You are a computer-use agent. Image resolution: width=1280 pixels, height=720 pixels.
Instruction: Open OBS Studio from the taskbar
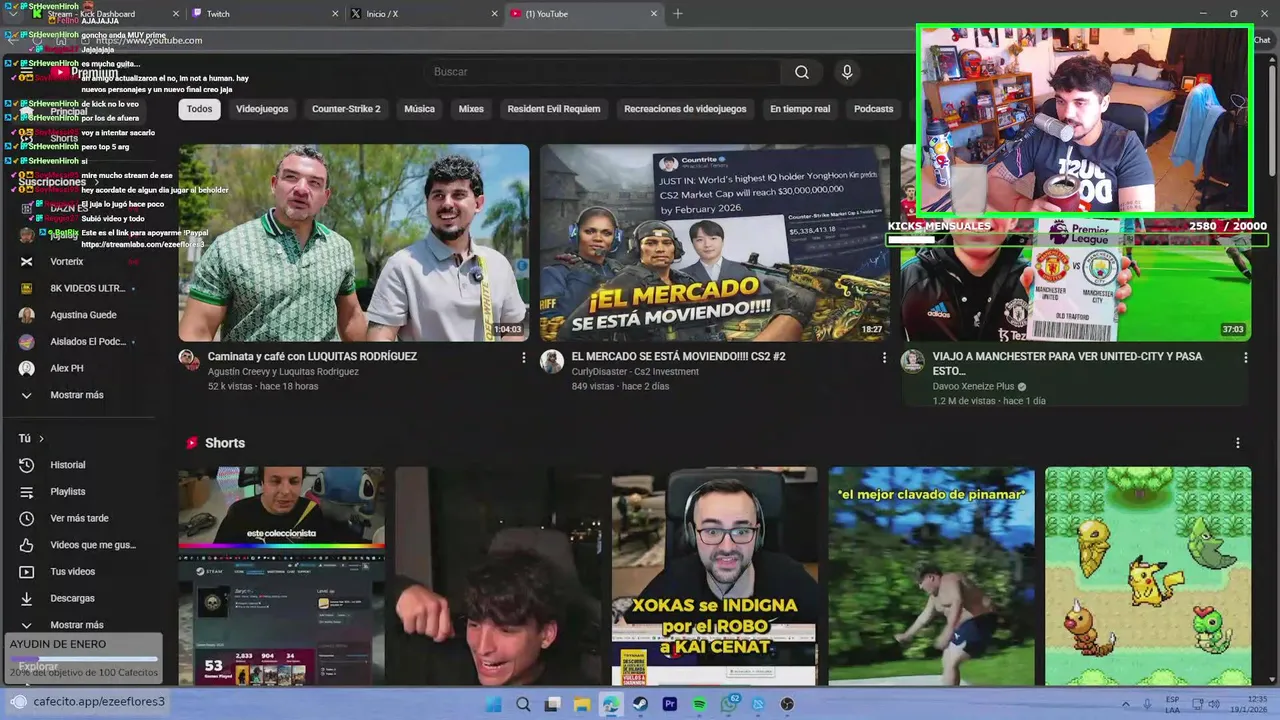click(x=787, y=704)
